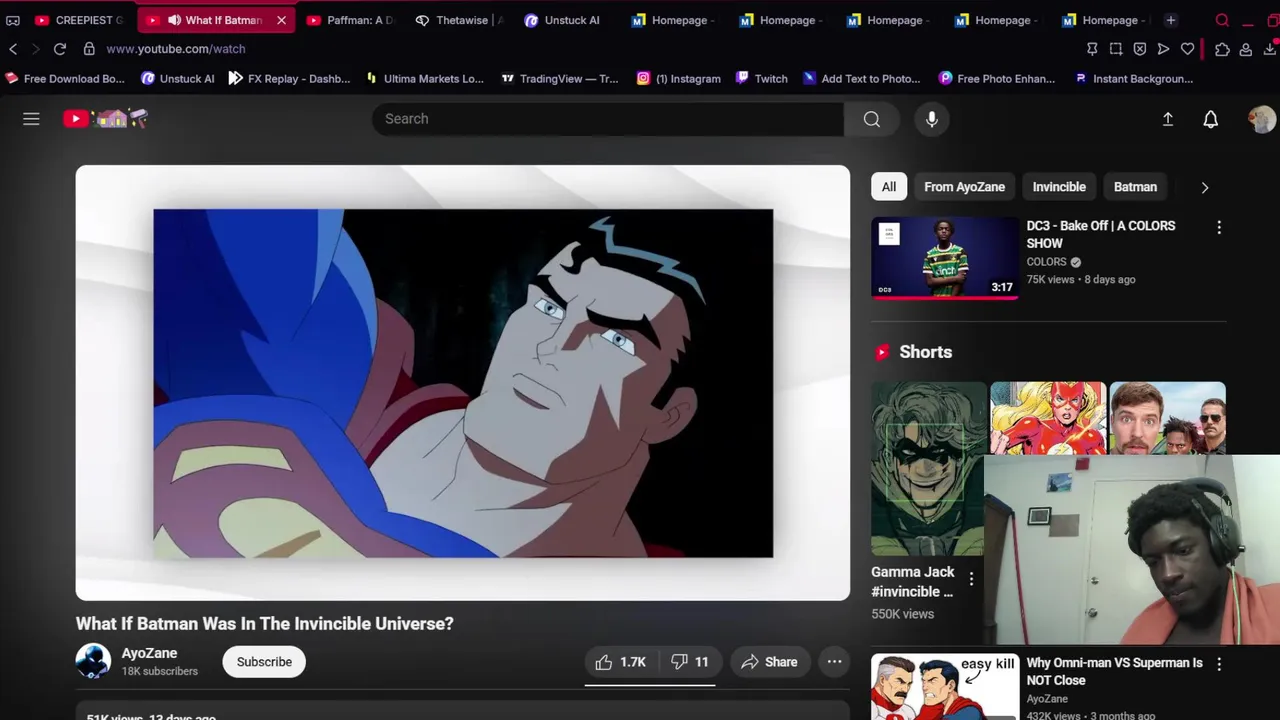This screenshot has width=1280, height=720.
Task: Switch to Thetawise browser tab
Action: point(461,20)
